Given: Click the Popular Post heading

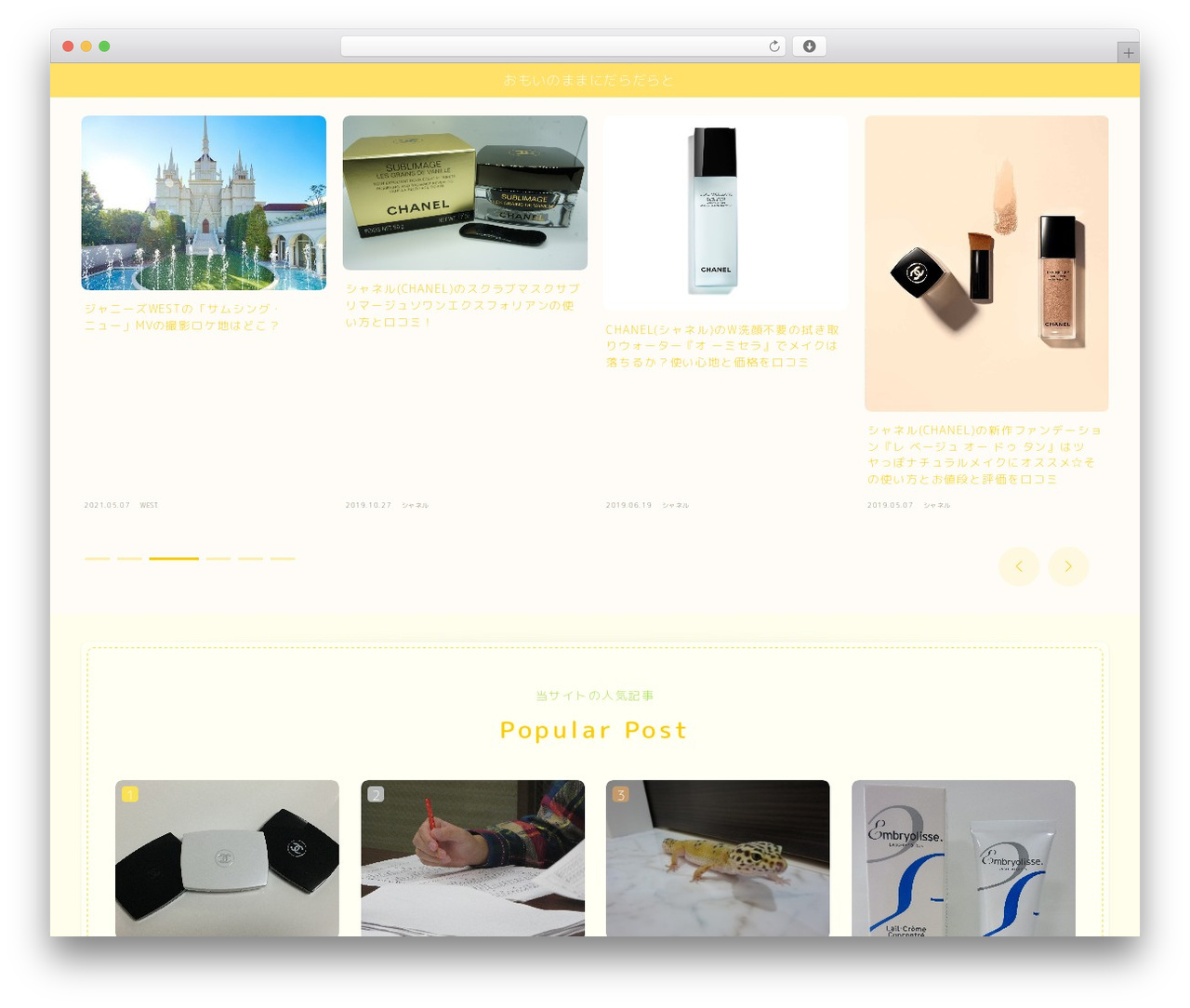Looking at the screenshot, I should click(593, 730).
